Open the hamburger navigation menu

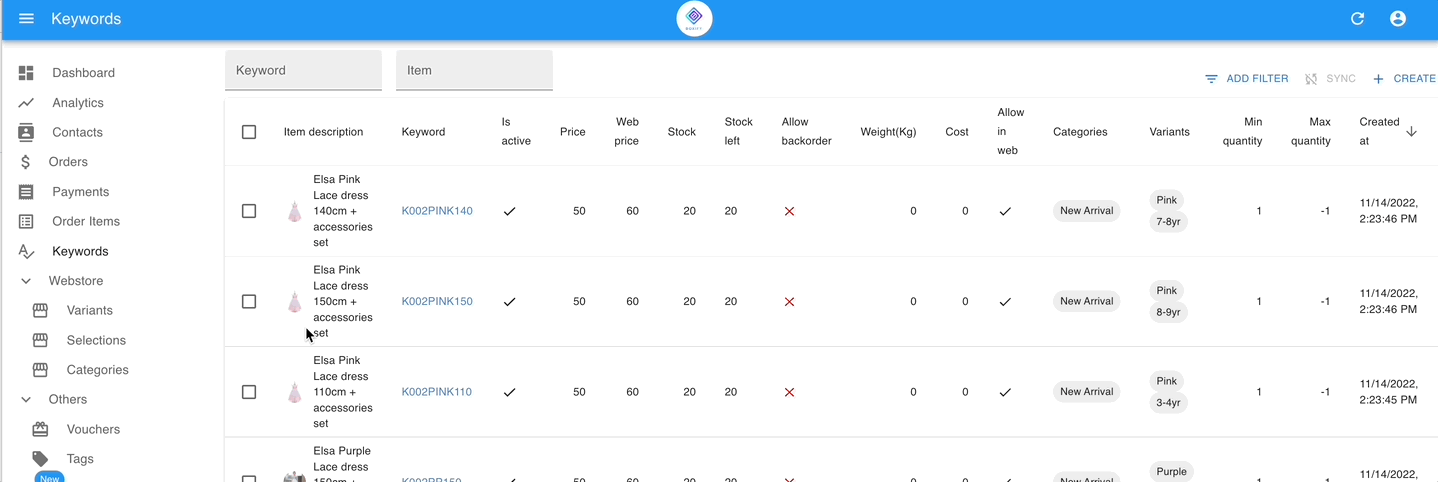click(x=27, y=19)
